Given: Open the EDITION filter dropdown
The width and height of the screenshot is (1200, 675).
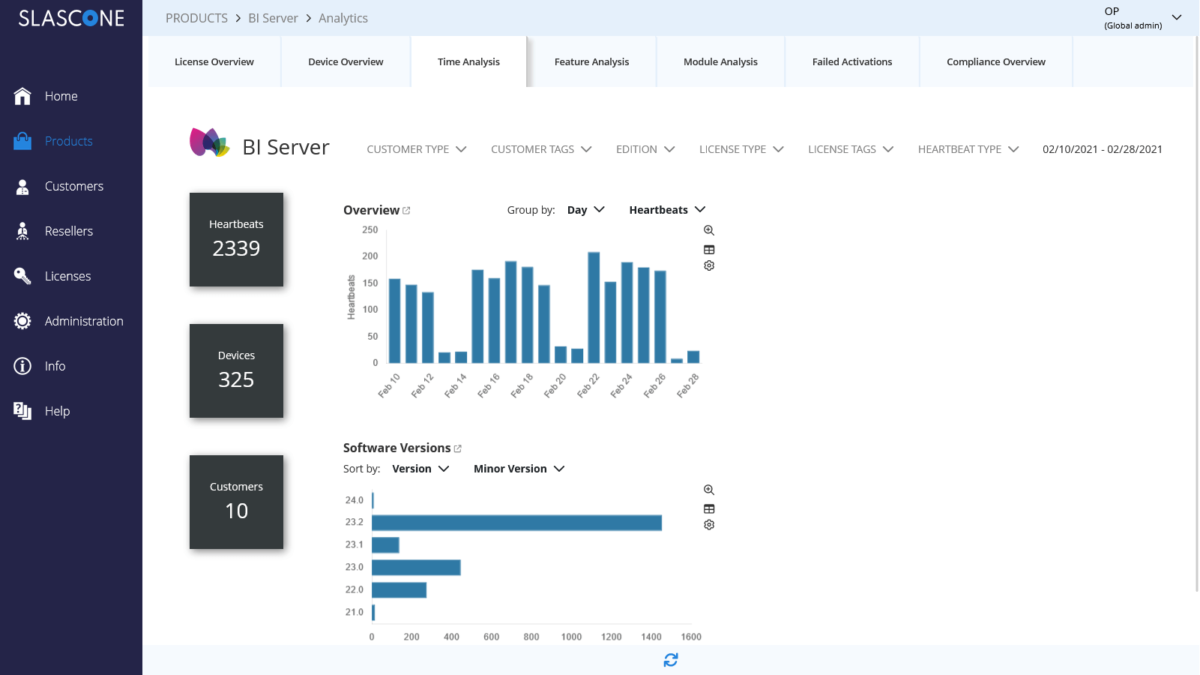Looking at the screenshot, I should click(x=644, y=148).
